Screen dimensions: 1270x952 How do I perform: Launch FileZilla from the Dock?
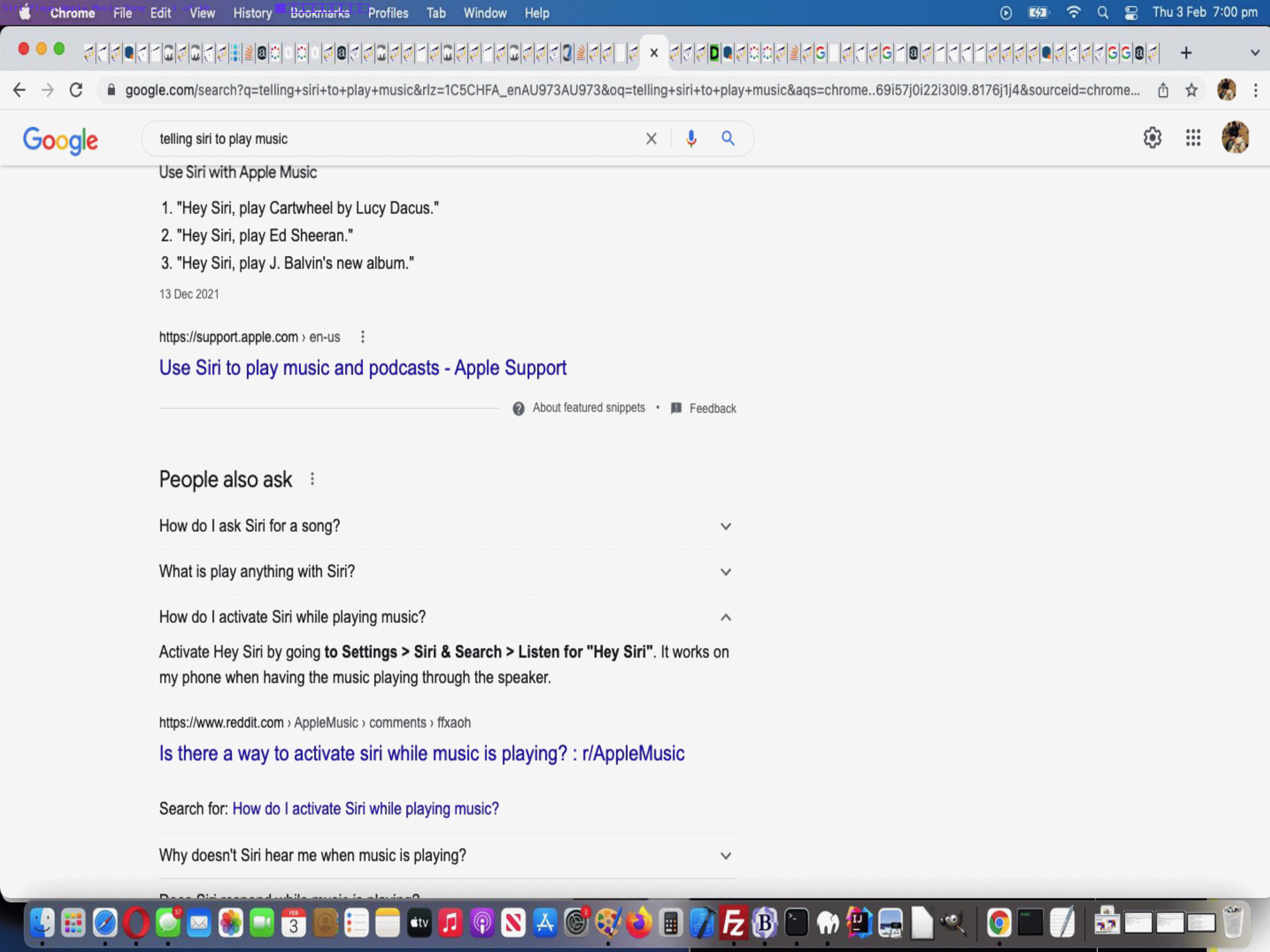(x=733, y=923)
